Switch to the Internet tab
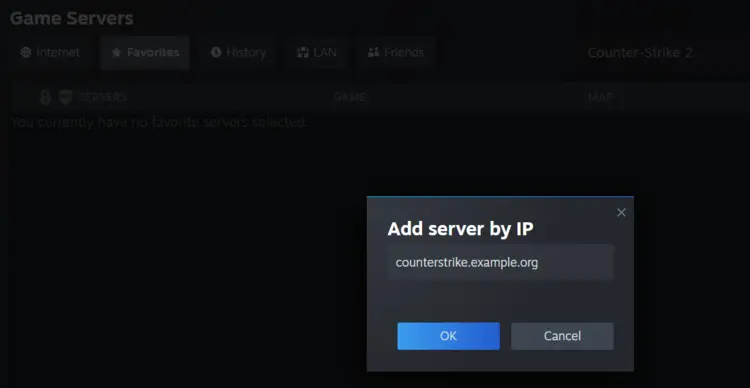Viewport: 750px width, 388px height. (50, 53)
